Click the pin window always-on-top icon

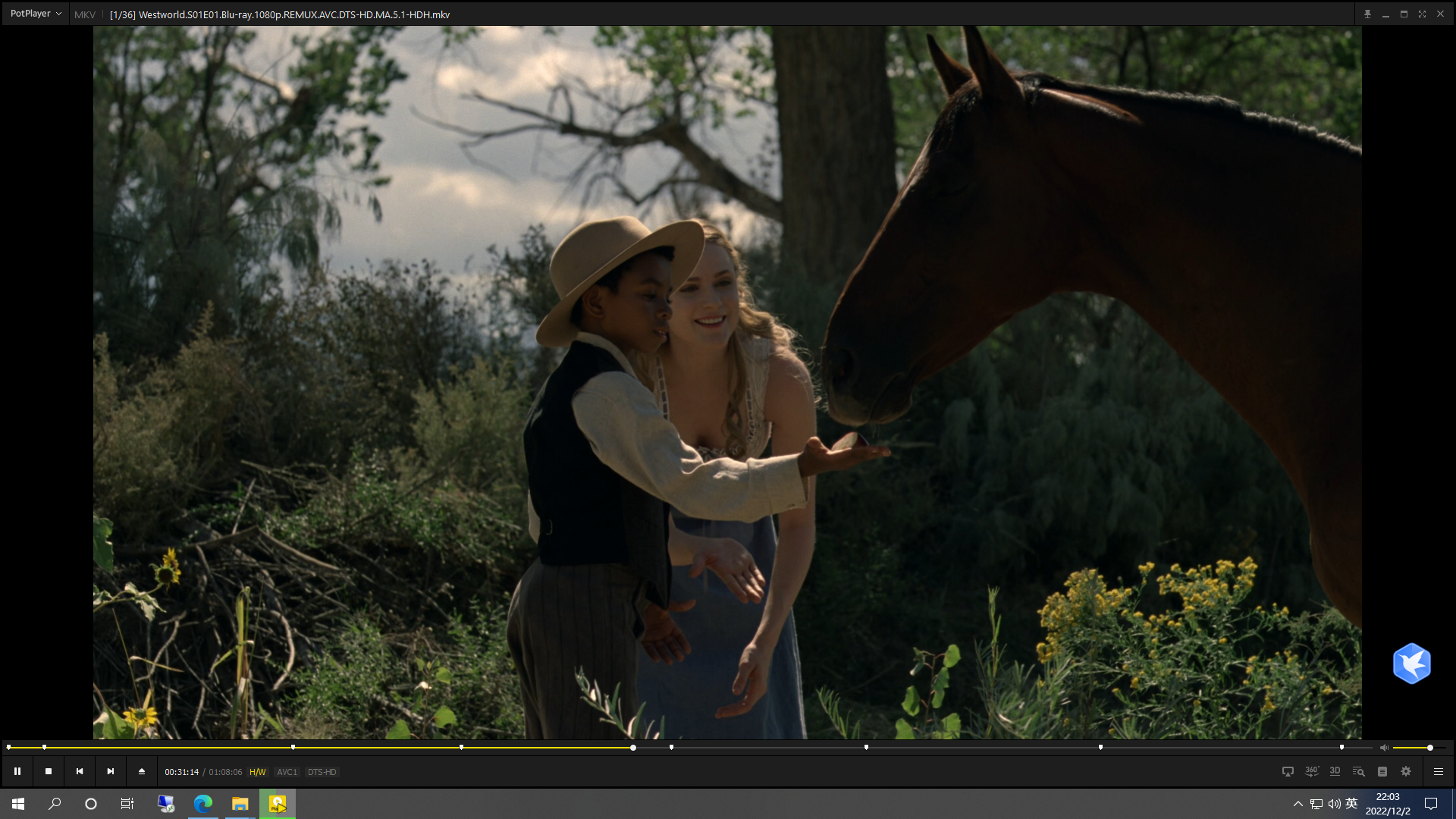(1367, 14)
